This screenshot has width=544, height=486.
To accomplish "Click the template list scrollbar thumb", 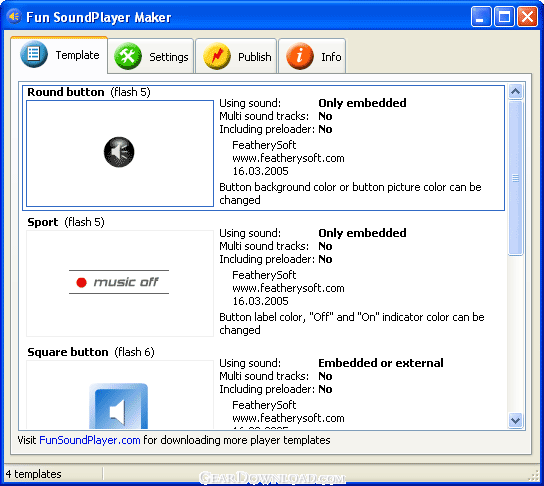I will [516, 178].
